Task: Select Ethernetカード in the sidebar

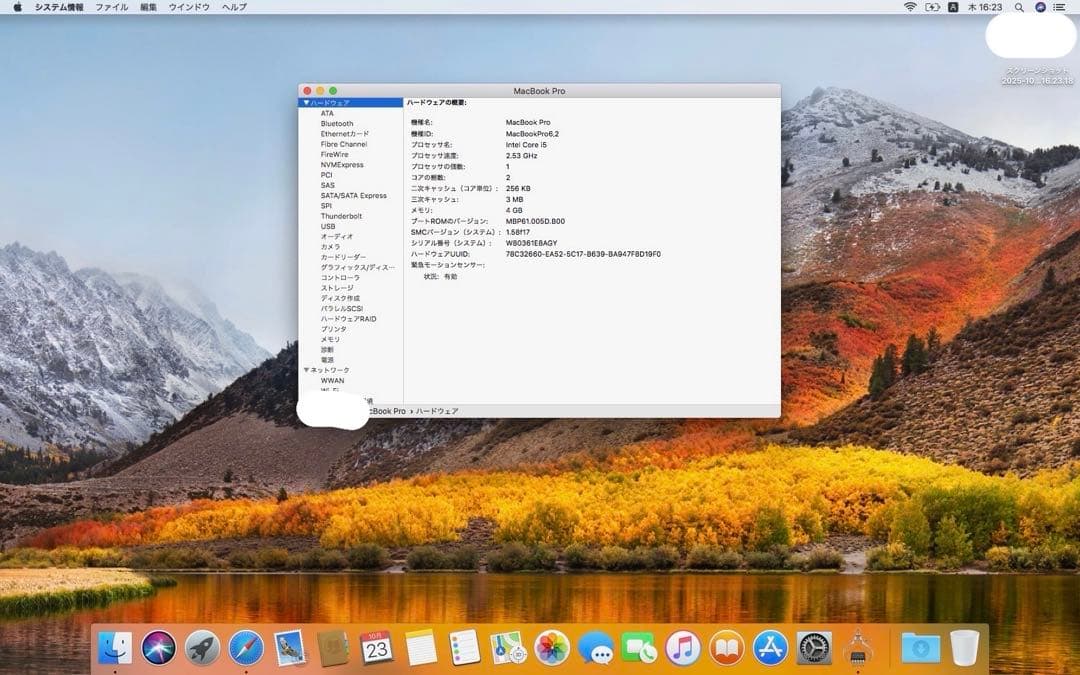Action: pyautogui.click(x=344, y=134)
